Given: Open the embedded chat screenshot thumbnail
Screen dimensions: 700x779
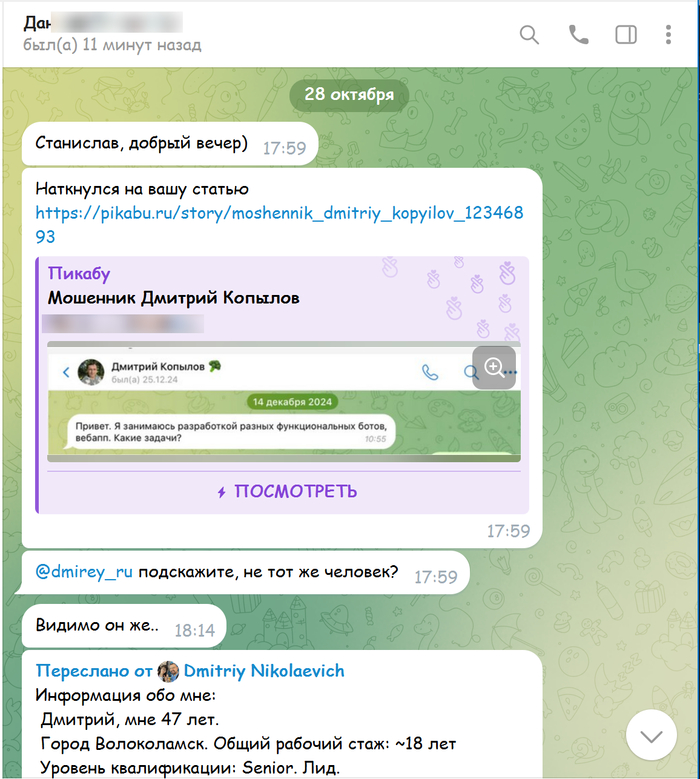Looking at the screenshot, I should tap(284, 401).
